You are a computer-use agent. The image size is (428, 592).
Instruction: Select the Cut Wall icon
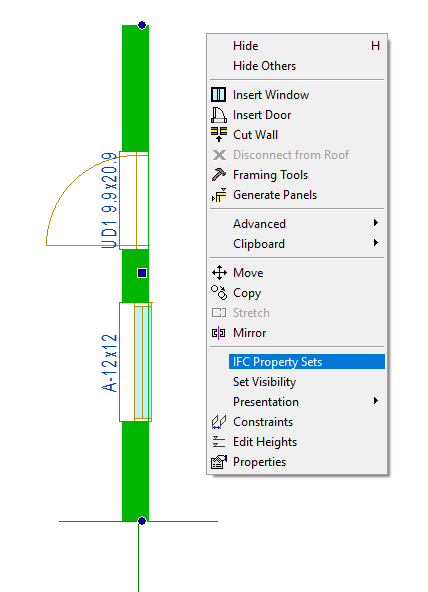(219, 134)
